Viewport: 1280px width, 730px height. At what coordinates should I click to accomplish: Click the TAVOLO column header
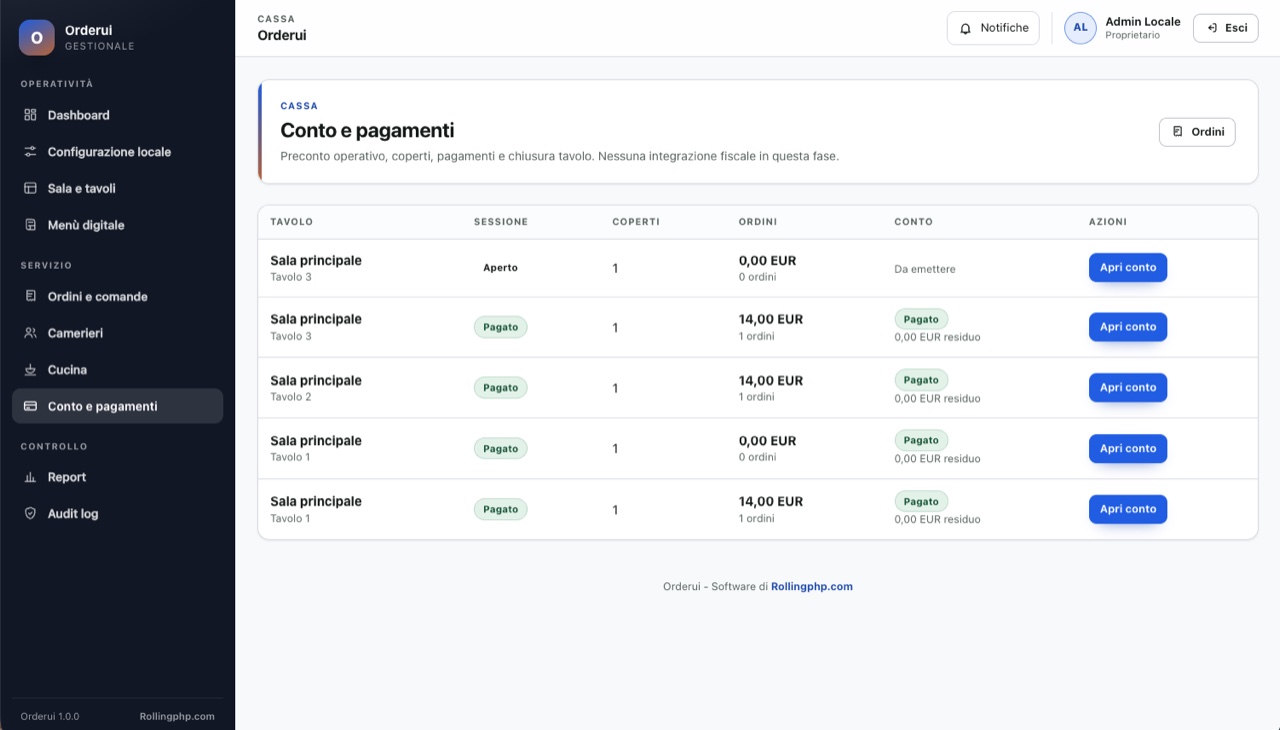pyautogui.click(x=292, y=222)
